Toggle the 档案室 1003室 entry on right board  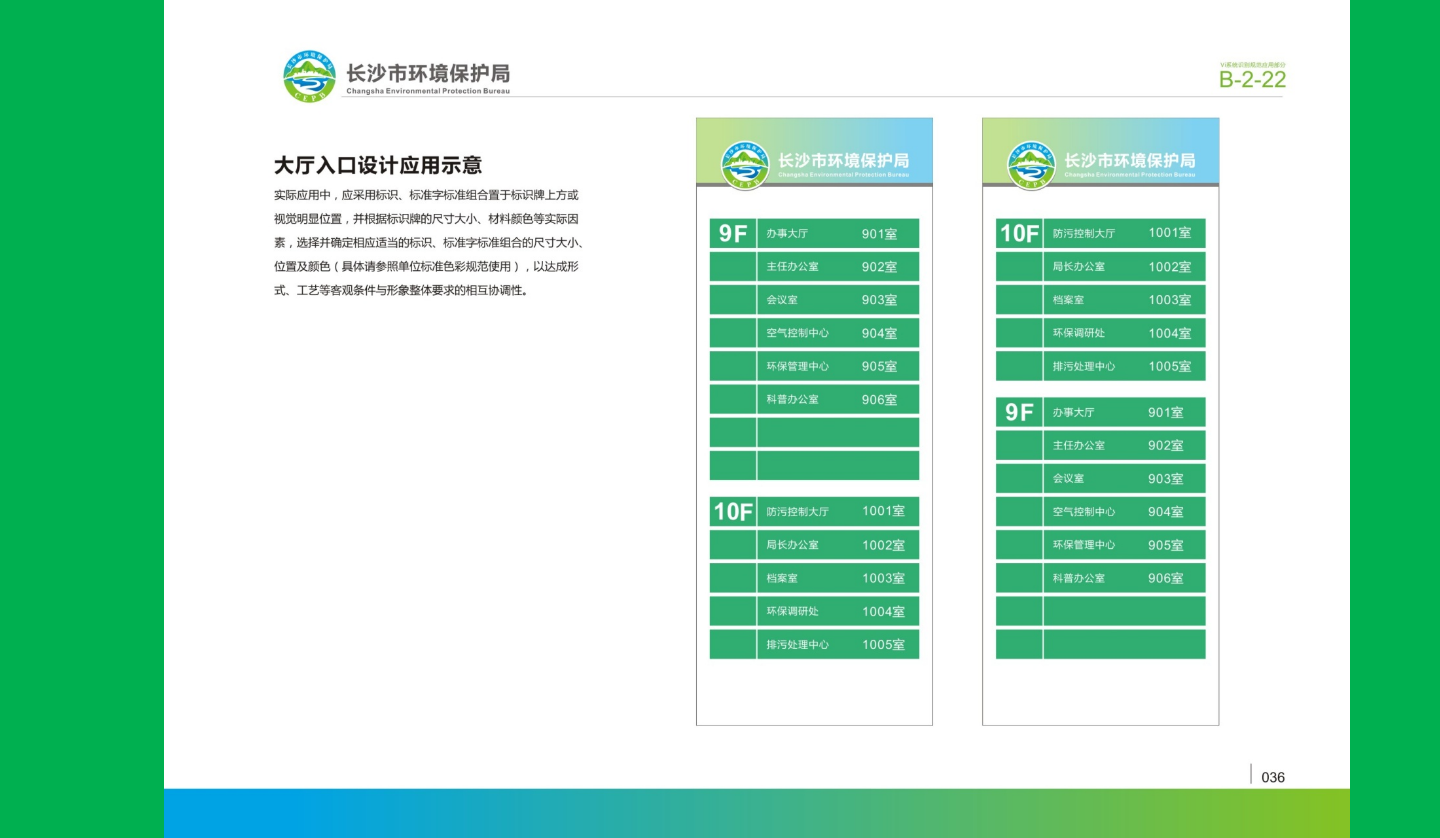tap(1123, 299)
